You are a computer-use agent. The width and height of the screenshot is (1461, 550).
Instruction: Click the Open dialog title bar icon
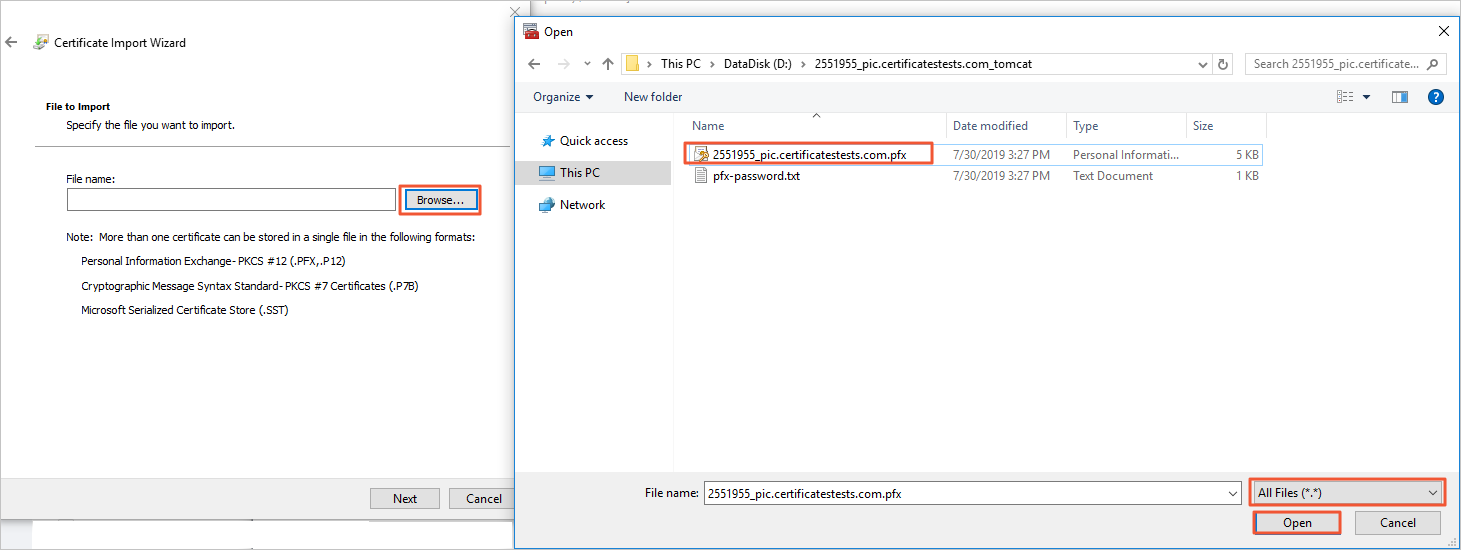tap(532, 32)
